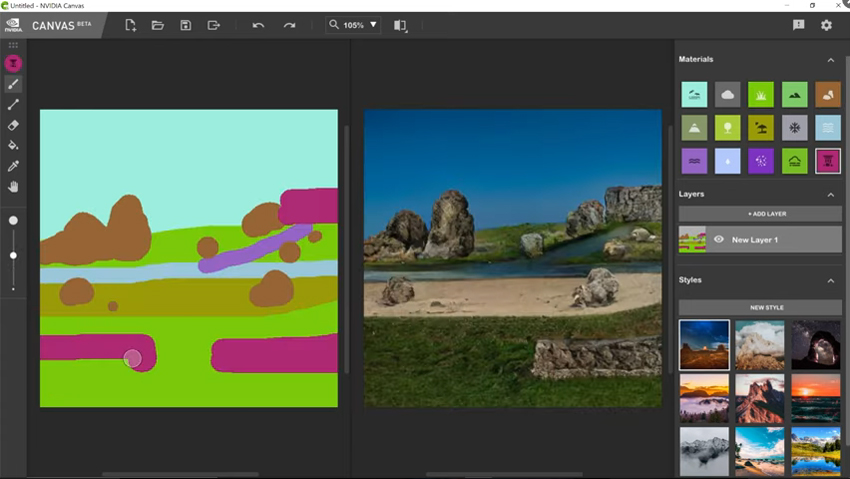Select the Eraser tool
Viewport: 850px width, 479px height.
tap(14, 125)
